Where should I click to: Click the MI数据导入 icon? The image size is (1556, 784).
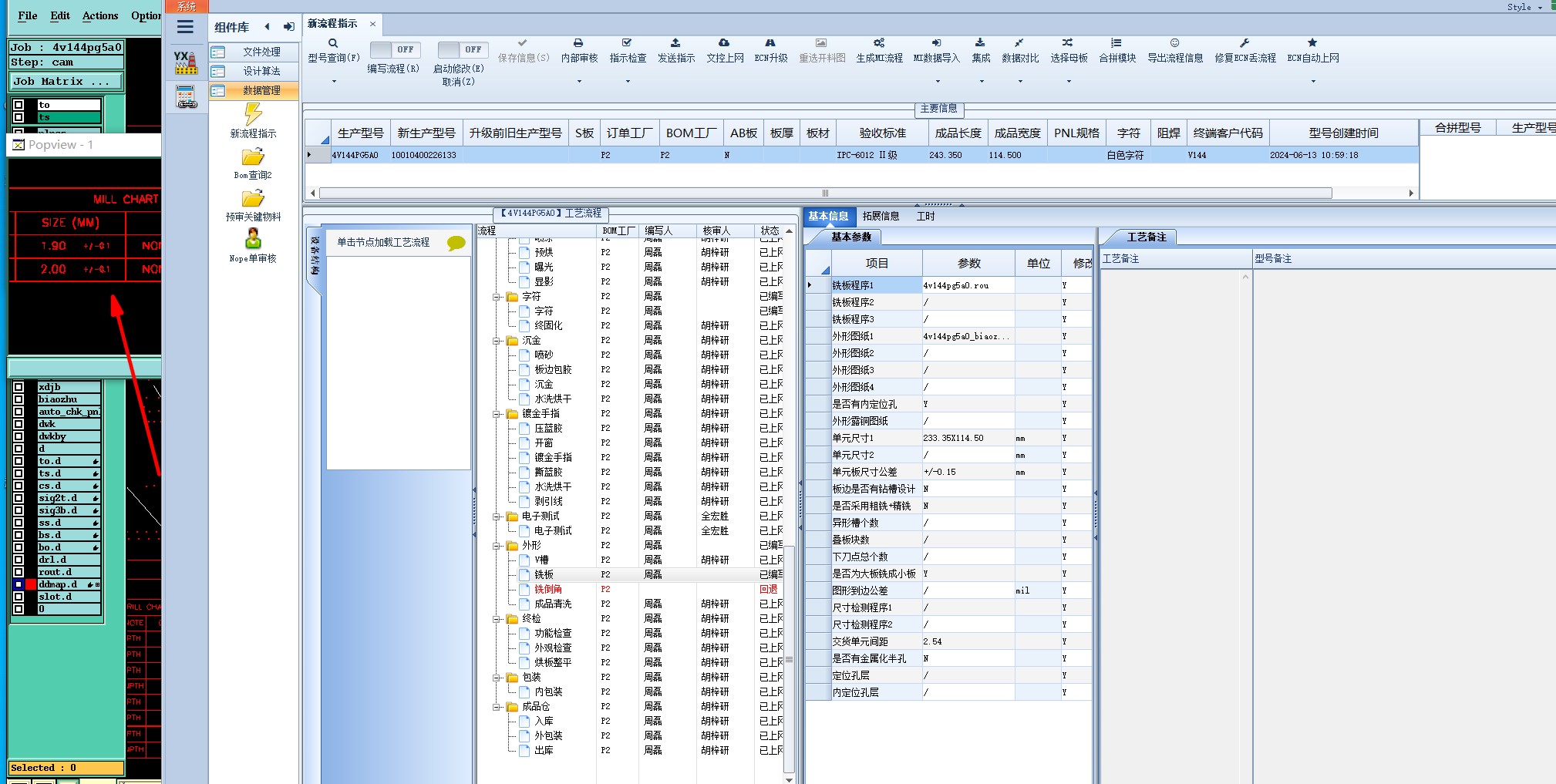click(x=936, y=43)
